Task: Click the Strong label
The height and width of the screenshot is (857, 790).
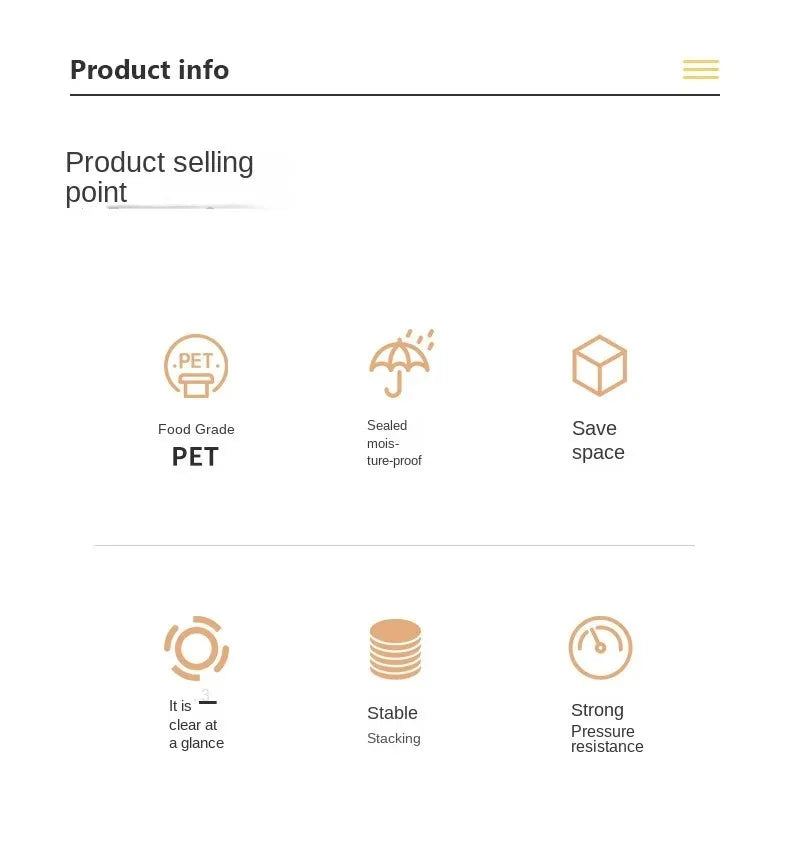Action: (x=597, y=710)
